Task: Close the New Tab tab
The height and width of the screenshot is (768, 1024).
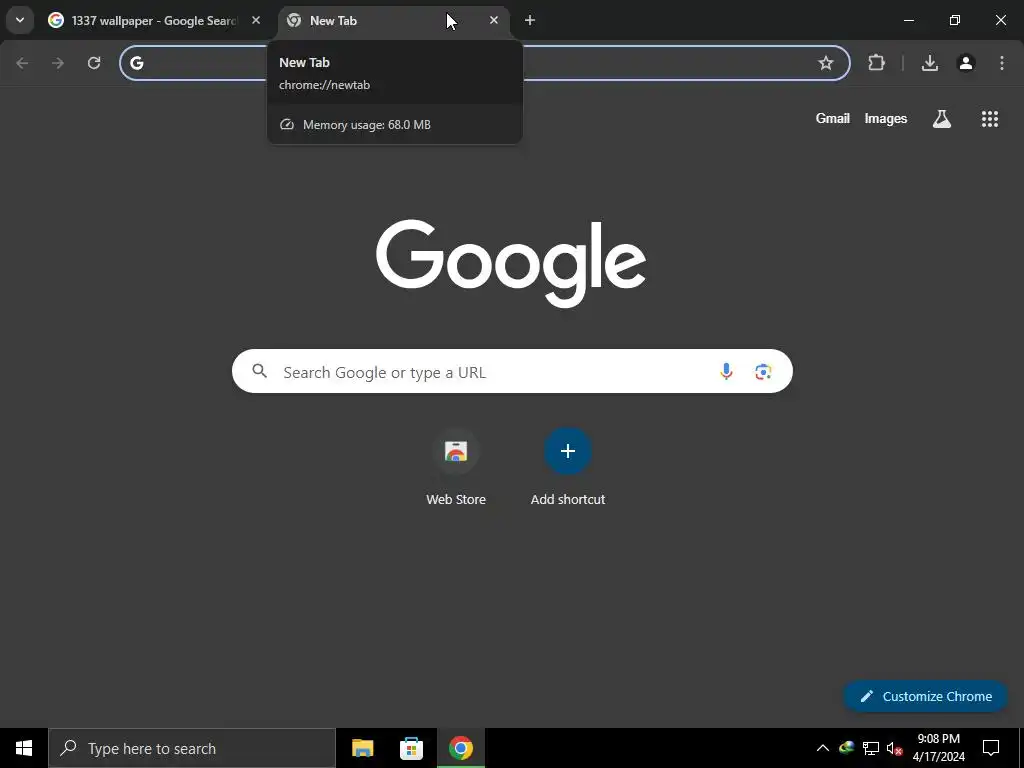Action: point(494,20)
